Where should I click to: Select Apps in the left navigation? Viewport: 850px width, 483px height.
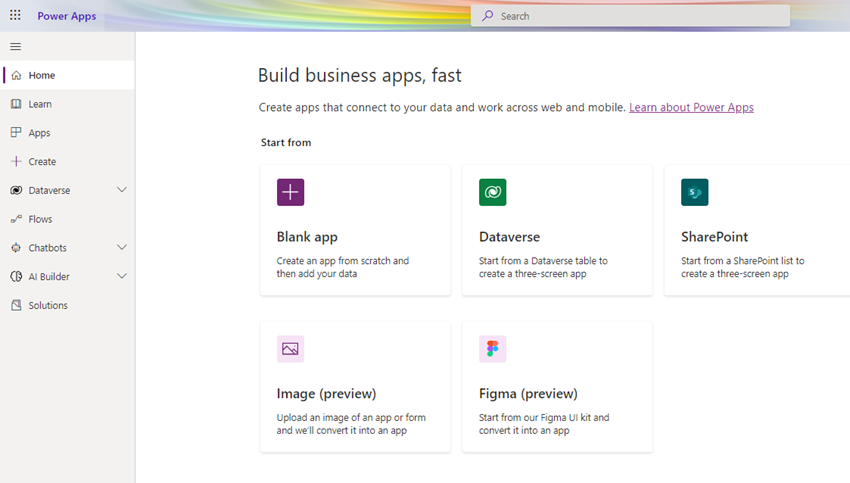coord(39,133)
